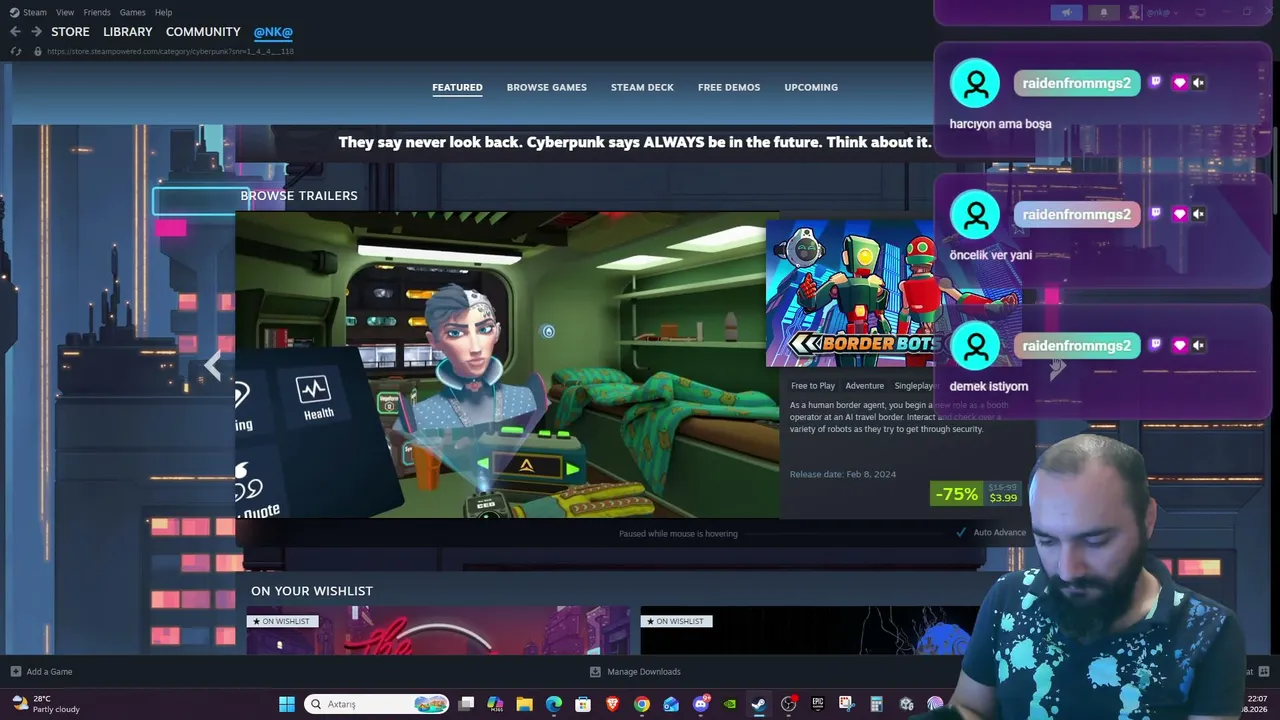The height and width of the screenshot is (720, 1280).
Task: Click the padlock icon beside the URL
Action: (38, 51)
